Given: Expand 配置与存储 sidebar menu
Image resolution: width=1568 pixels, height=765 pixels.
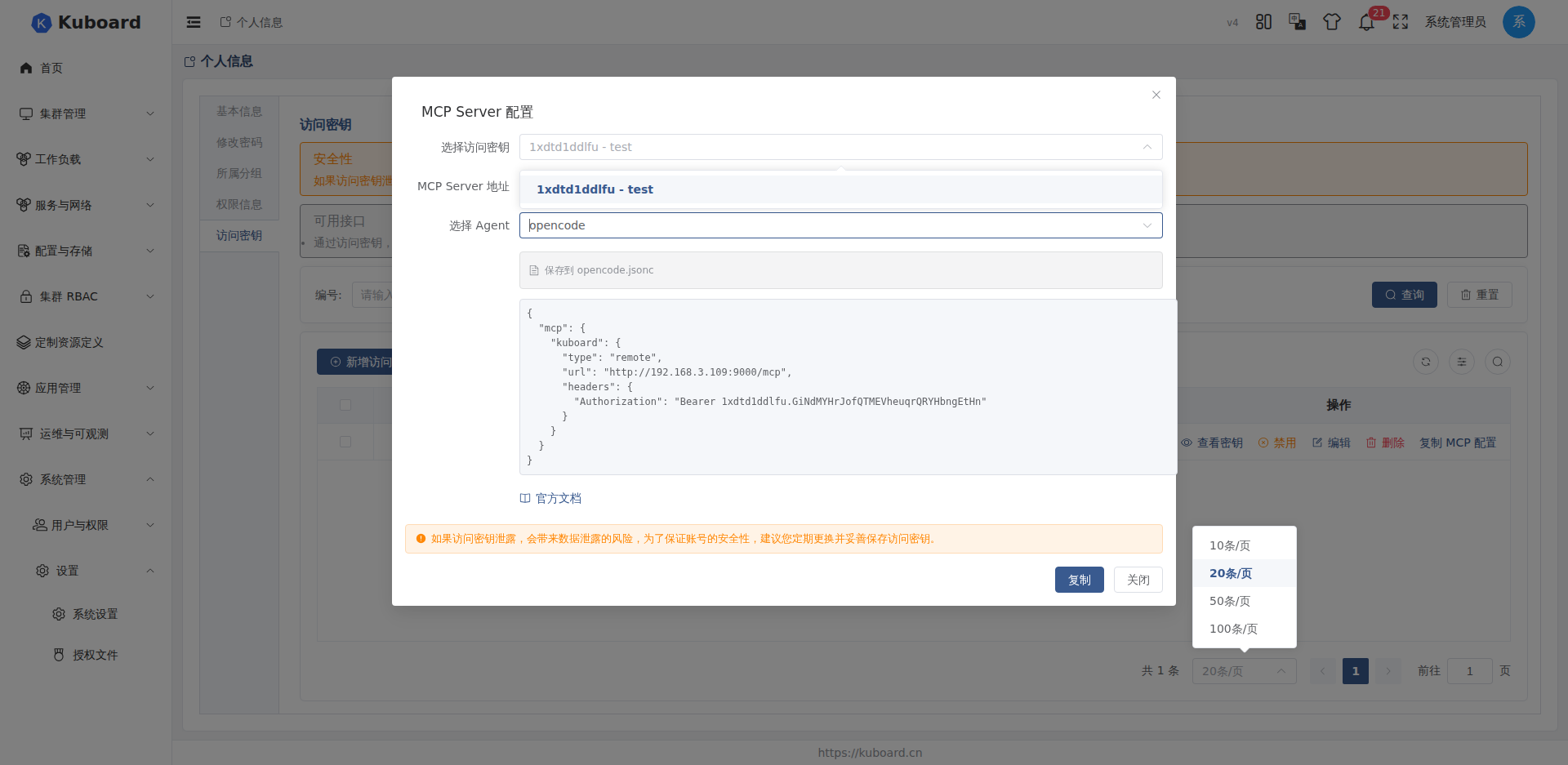Looking at the screenshot, I should pyautogui.click(x=86, y=251).
